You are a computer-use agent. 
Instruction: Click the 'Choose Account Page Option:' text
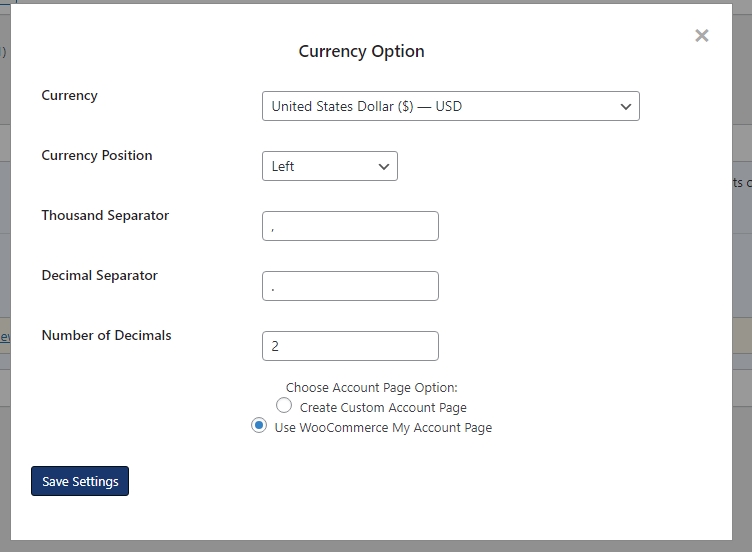(x=371, y=388)
